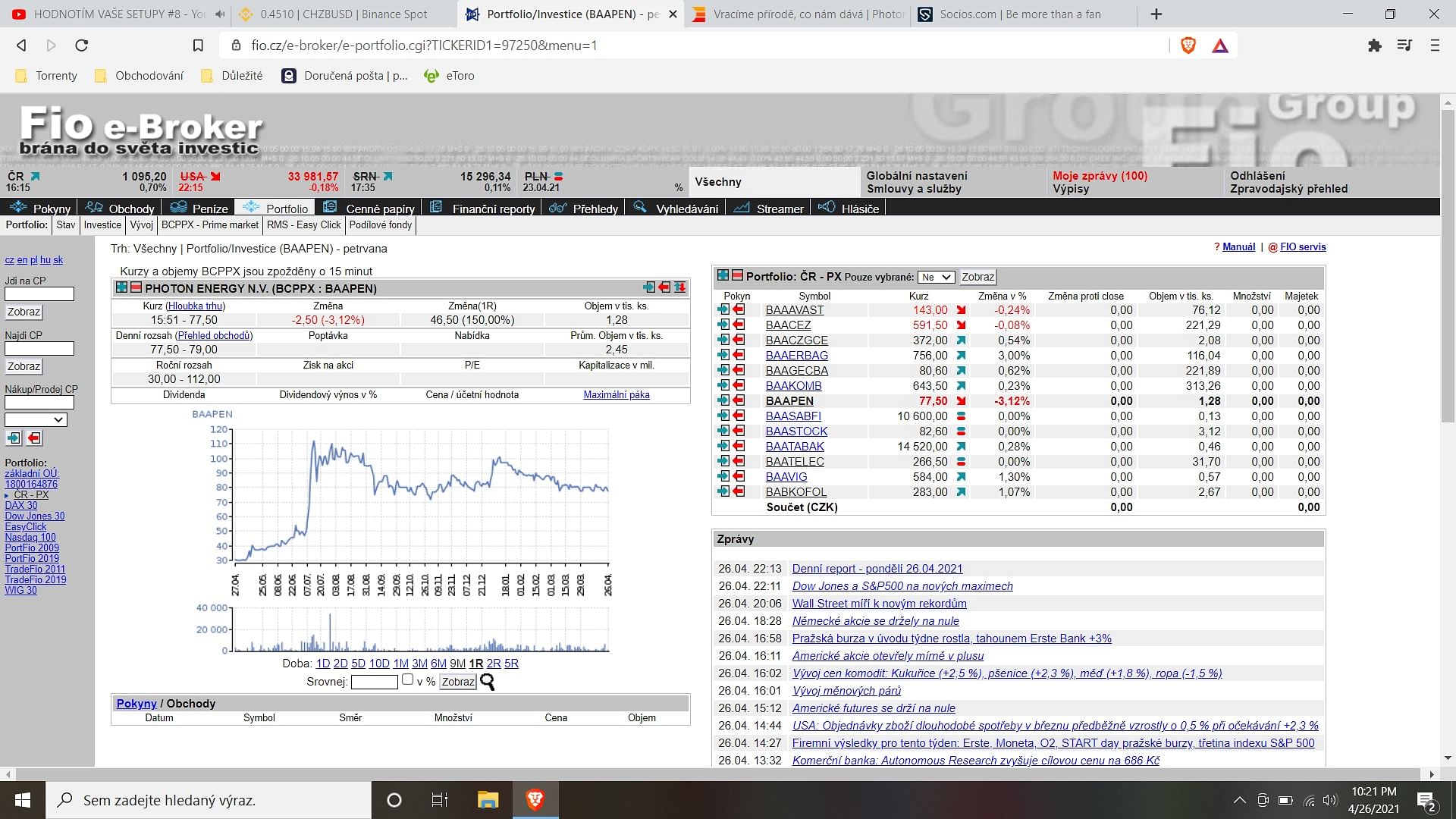Screen dimensions: 1456x819
Task: Reload the page
Action: coord(82,45)
